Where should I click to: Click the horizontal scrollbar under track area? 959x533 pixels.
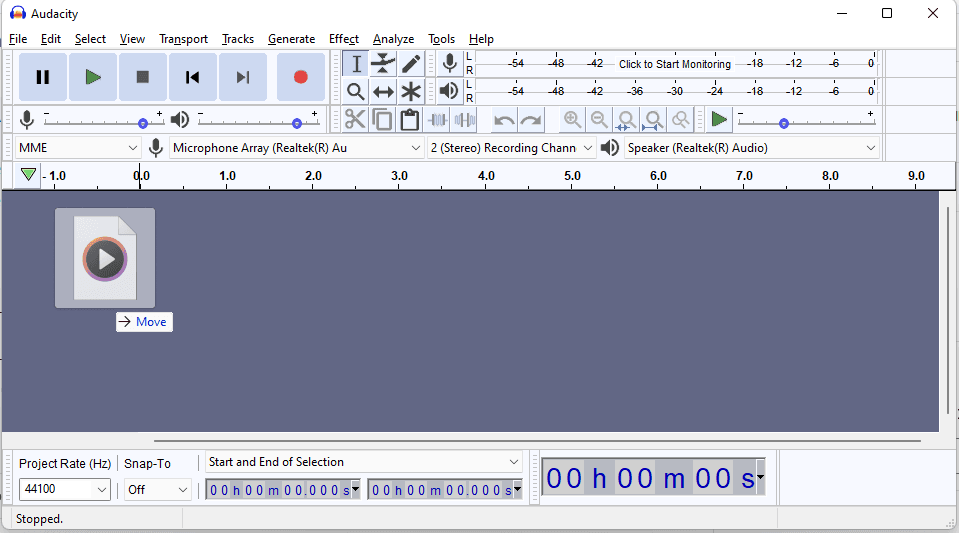(x=537, y=440)
